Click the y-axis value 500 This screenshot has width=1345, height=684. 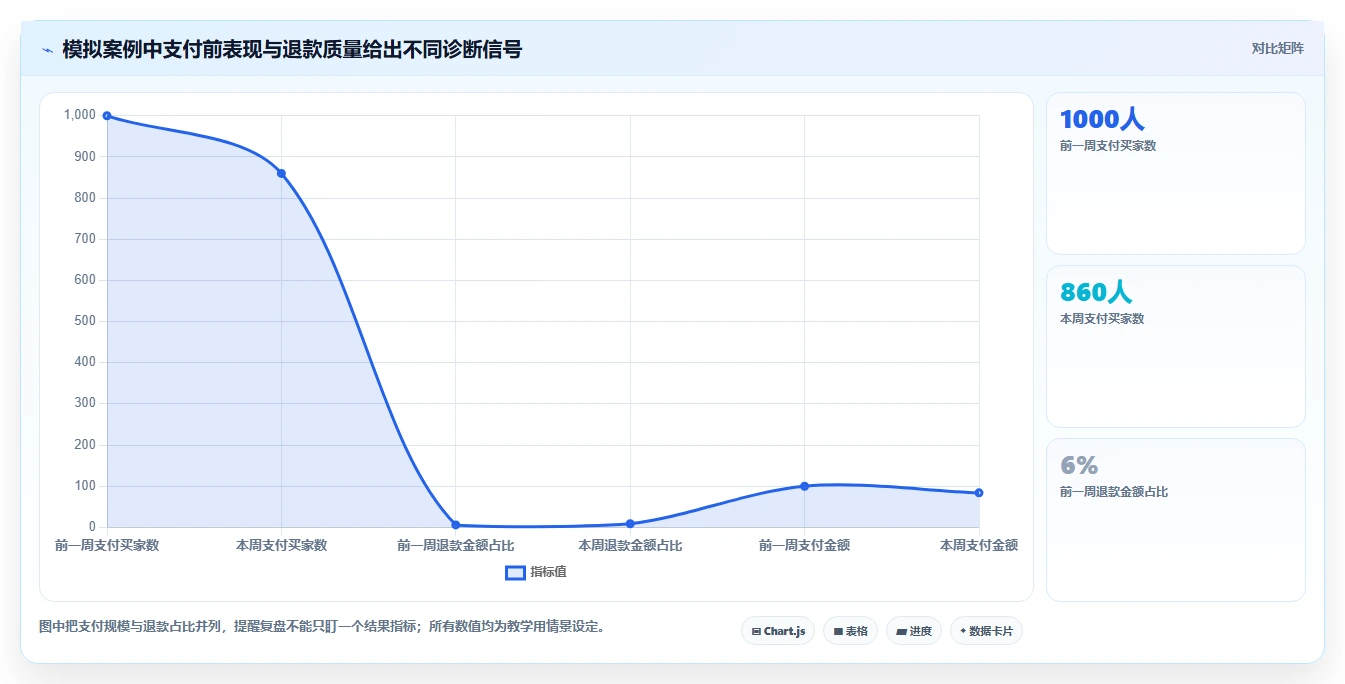pyautogui.click(x=85, y=321)
